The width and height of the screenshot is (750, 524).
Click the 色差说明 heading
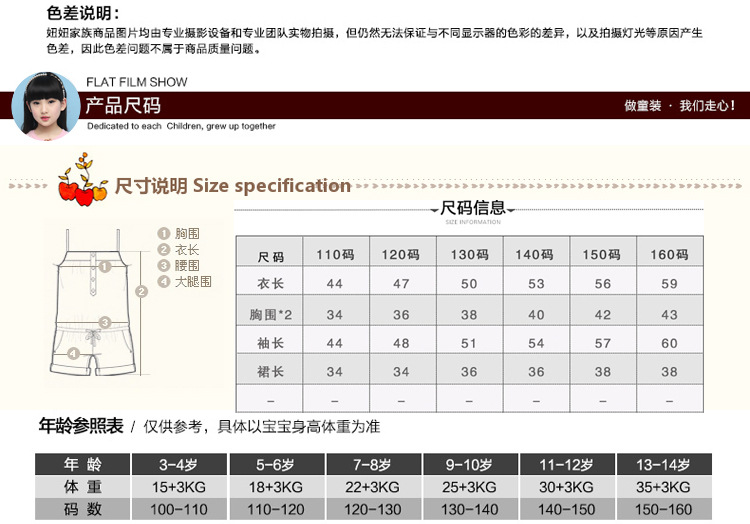tap(83, 13)
